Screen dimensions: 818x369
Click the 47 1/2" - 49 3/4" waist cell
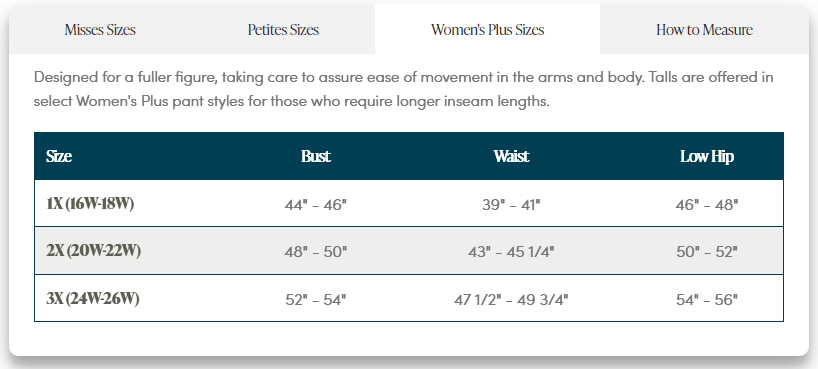511,300
